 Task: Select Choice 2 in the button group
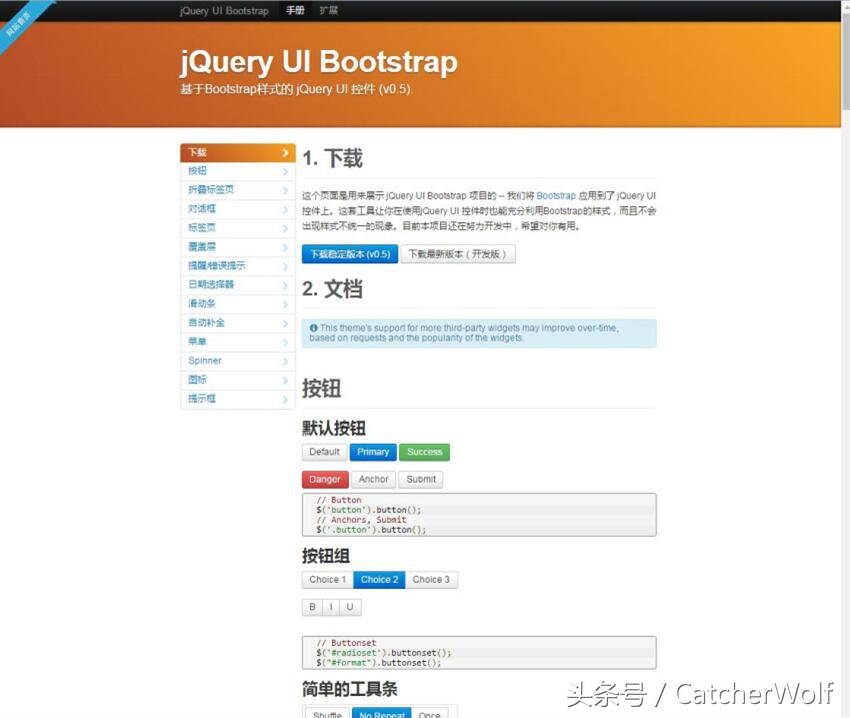(x=379, y=580)
